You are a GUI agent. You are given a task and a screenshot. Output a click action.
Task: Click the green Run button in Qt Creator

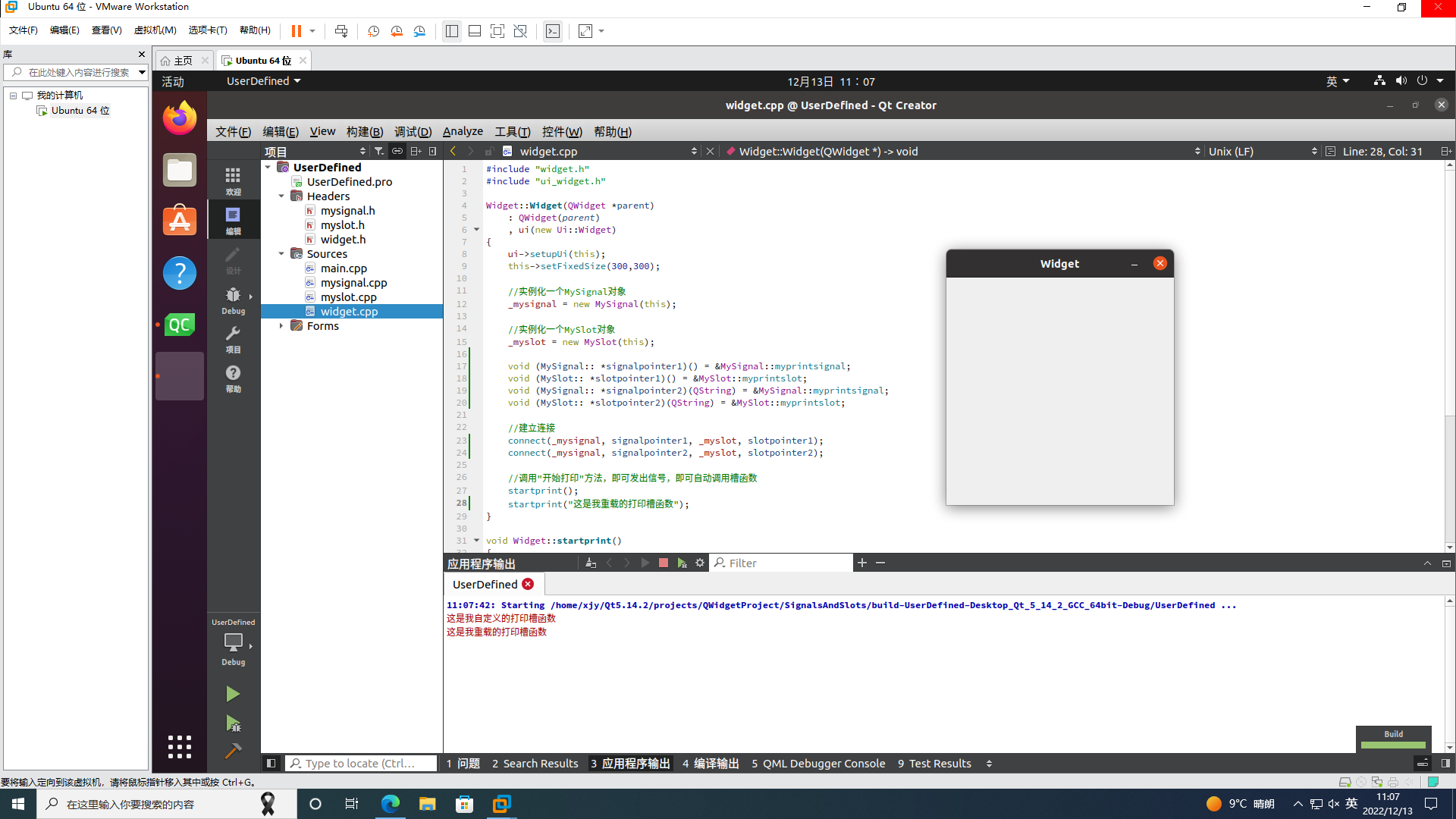233,694
